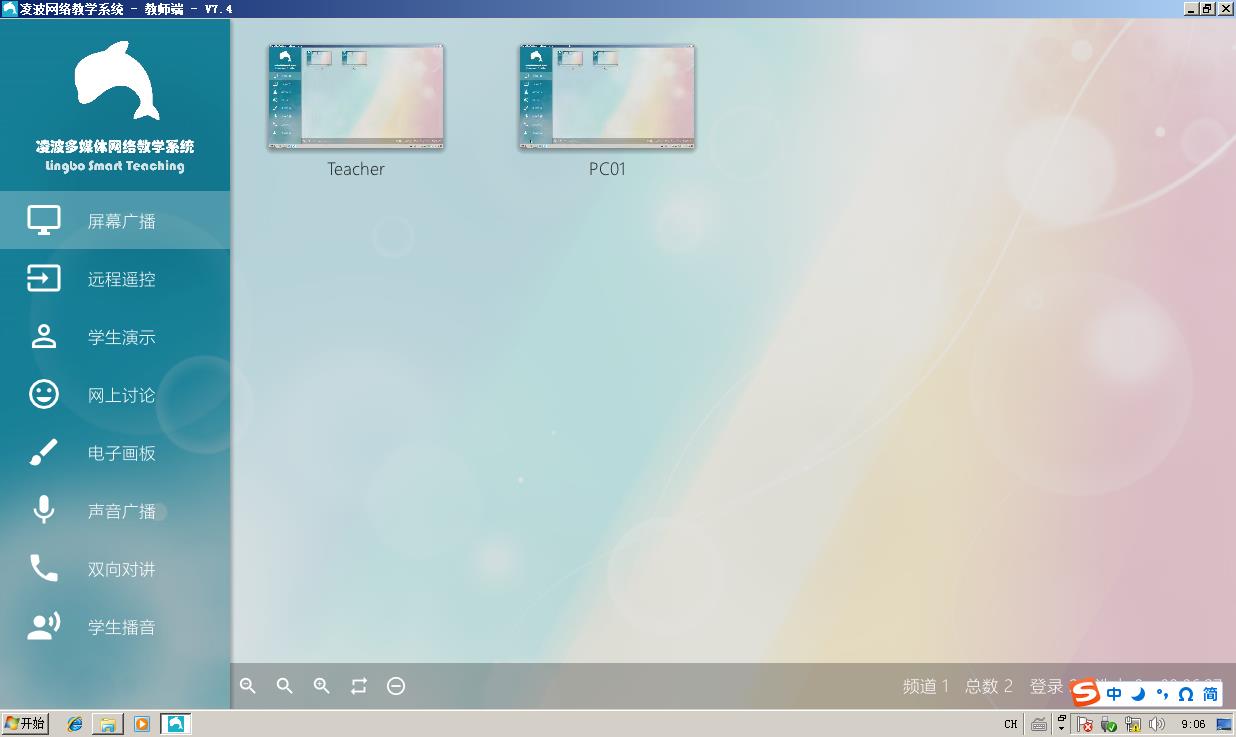Zoom in thumbnails with plus magnifier
Screen dimensions: 1236x737
point(322,686)
